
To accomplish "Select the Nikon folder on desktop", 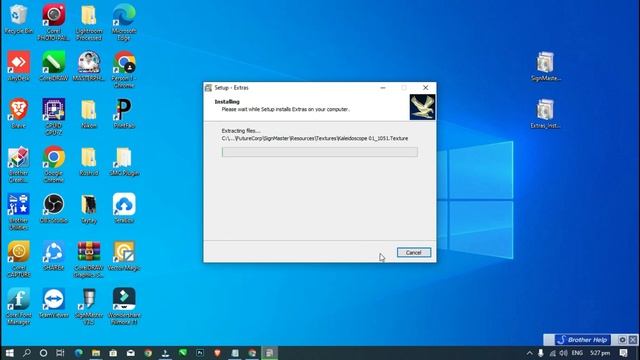I will click(x=89, y=114).
